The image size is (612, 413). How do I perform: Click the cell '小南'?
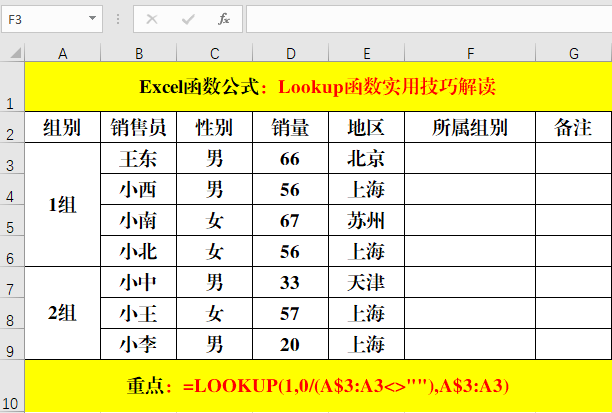pos(139,220)
